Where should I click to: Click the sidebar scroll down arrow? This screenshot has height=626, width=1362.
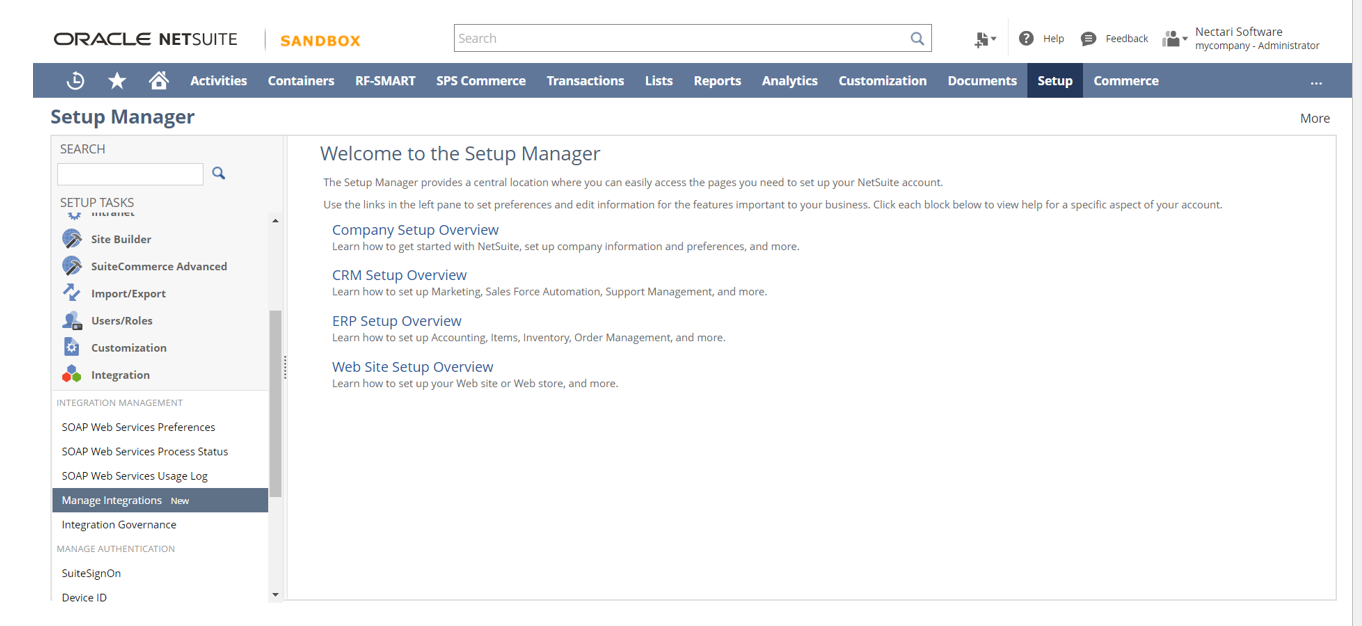coord(275,595)
